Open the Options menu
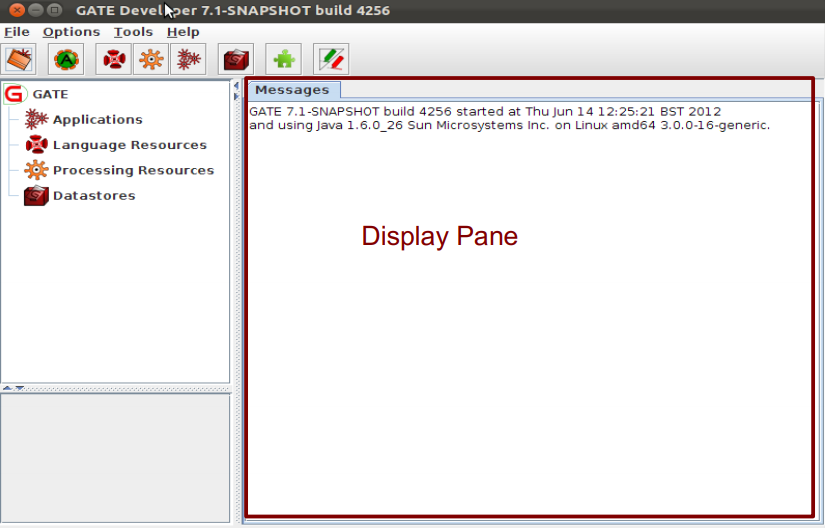This screenshot has height=528, width=825. pyautogui.click(x=72, y=32)
